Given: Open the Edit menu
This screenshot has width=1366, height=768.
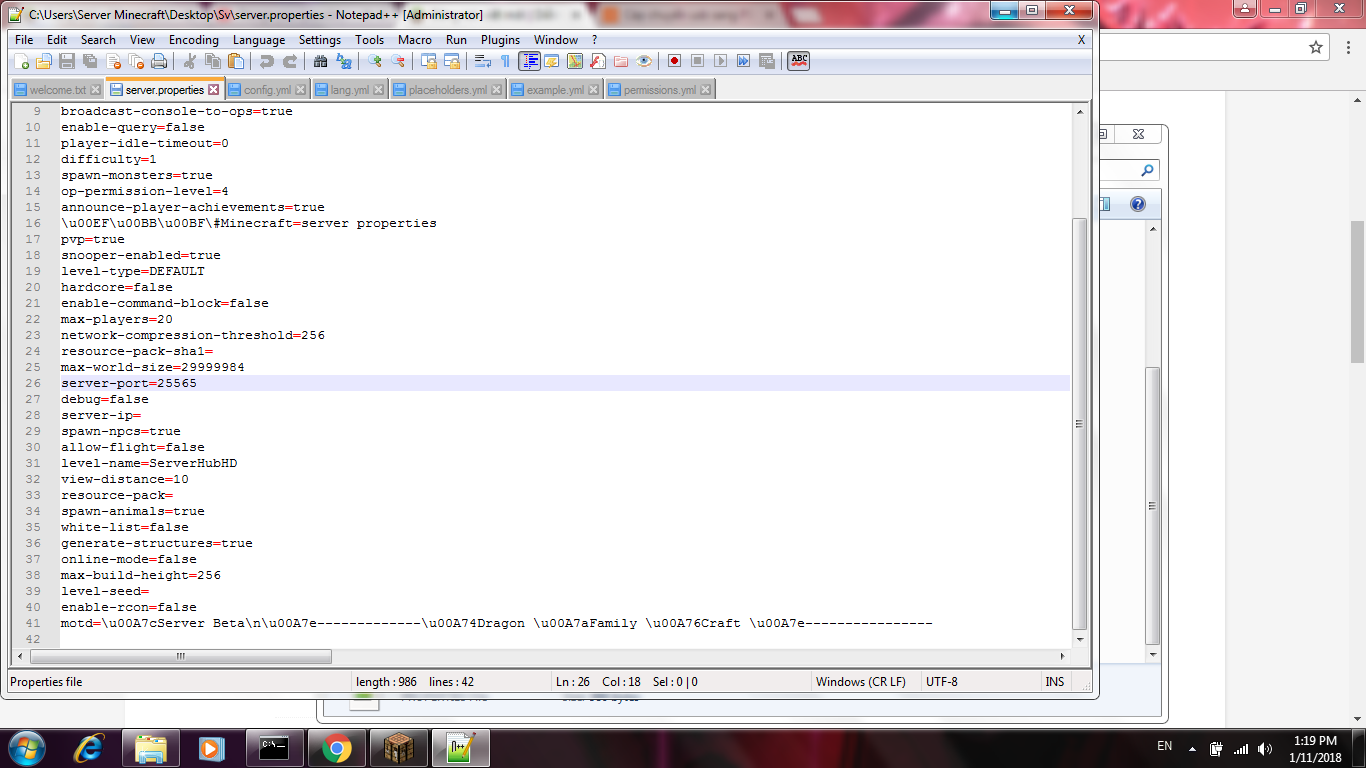Looking at the screenshot, I should click(57, 40).
